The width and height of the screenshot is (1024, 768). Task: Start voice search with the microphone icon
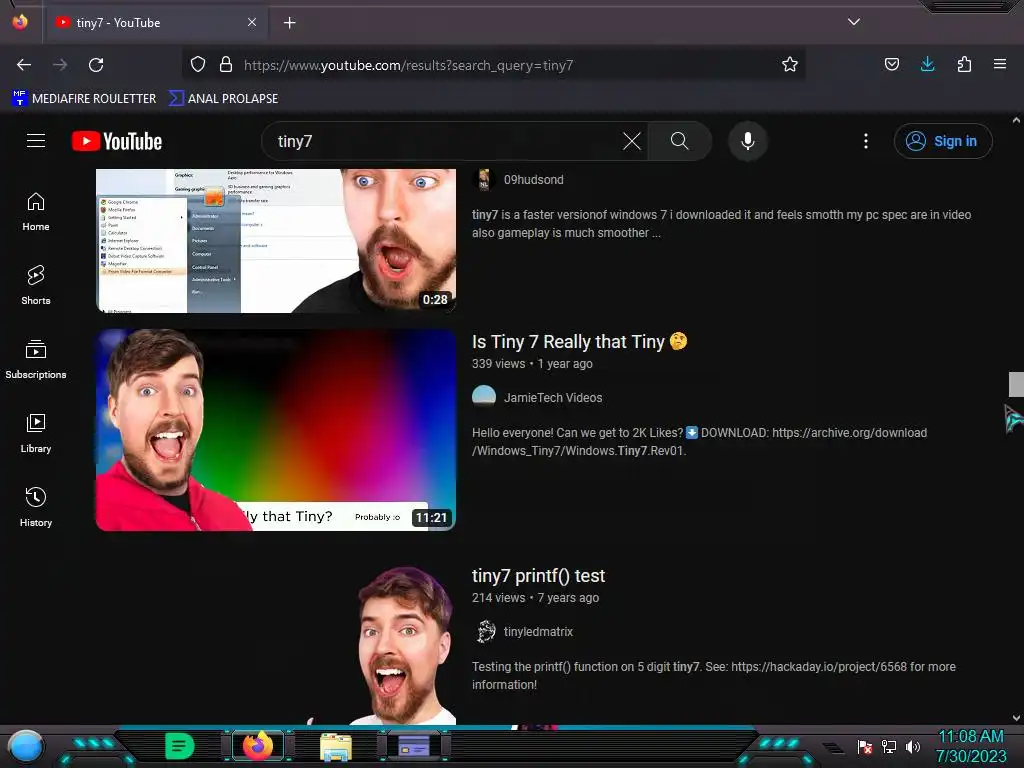(x=748, y=141)
